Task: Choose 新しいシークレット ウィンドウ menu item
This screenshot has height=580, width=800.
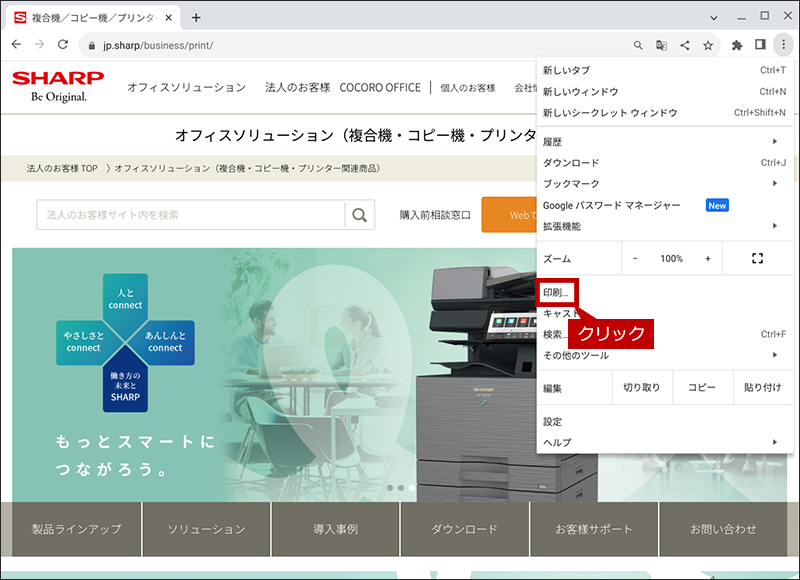Action: (x=665, y=113)
